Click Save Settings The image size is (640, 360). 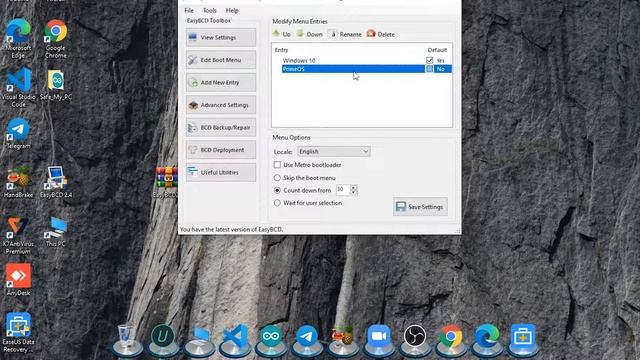coord(420,207)
